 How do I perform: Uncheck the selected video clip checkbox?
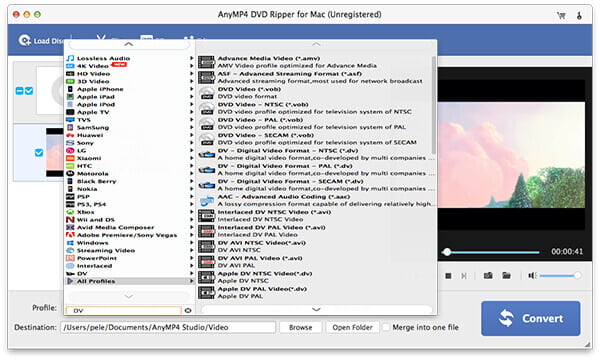pos(39,153)
